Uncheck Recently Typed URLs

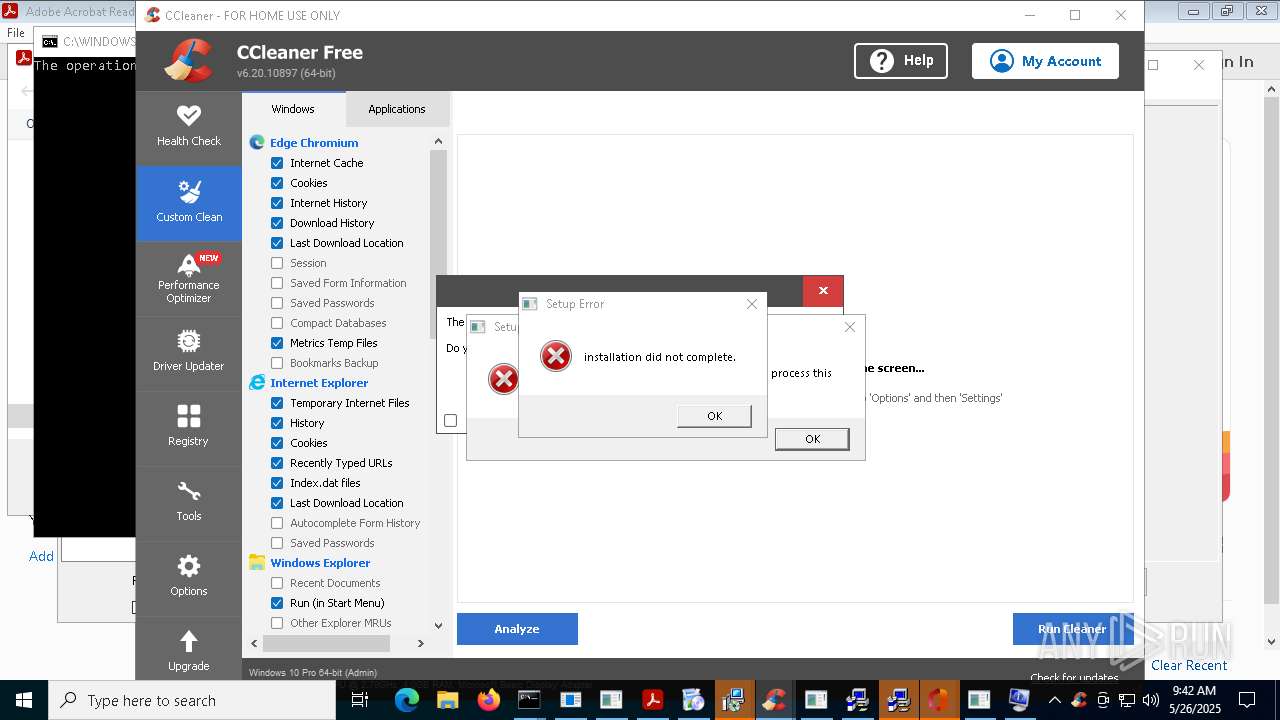coord(277,463)
